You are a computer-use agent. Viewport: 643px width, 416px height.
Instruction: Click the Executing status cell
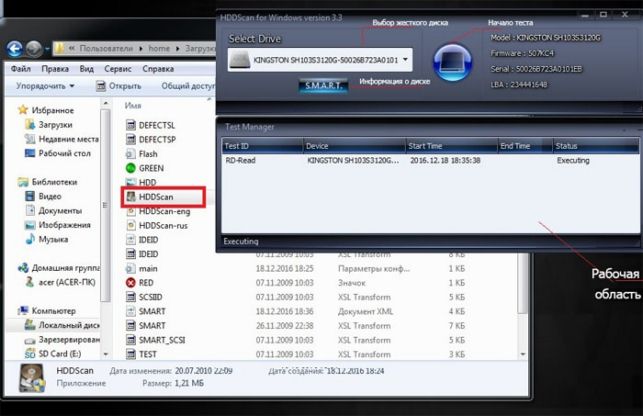click(573, 160)
